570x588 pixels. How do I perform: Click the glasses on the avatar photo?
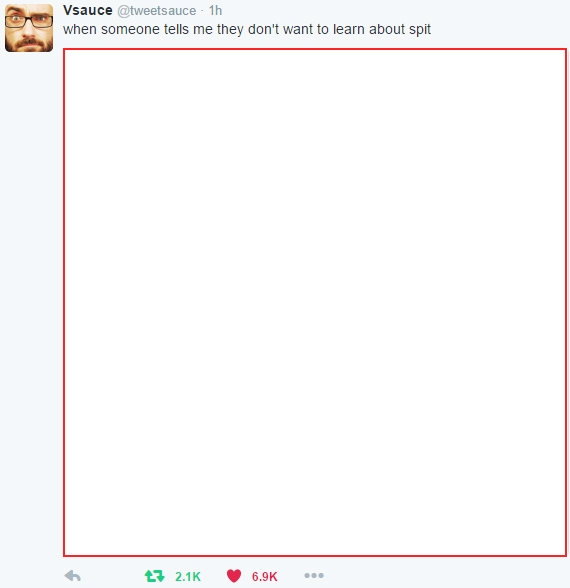pos(29,21)
